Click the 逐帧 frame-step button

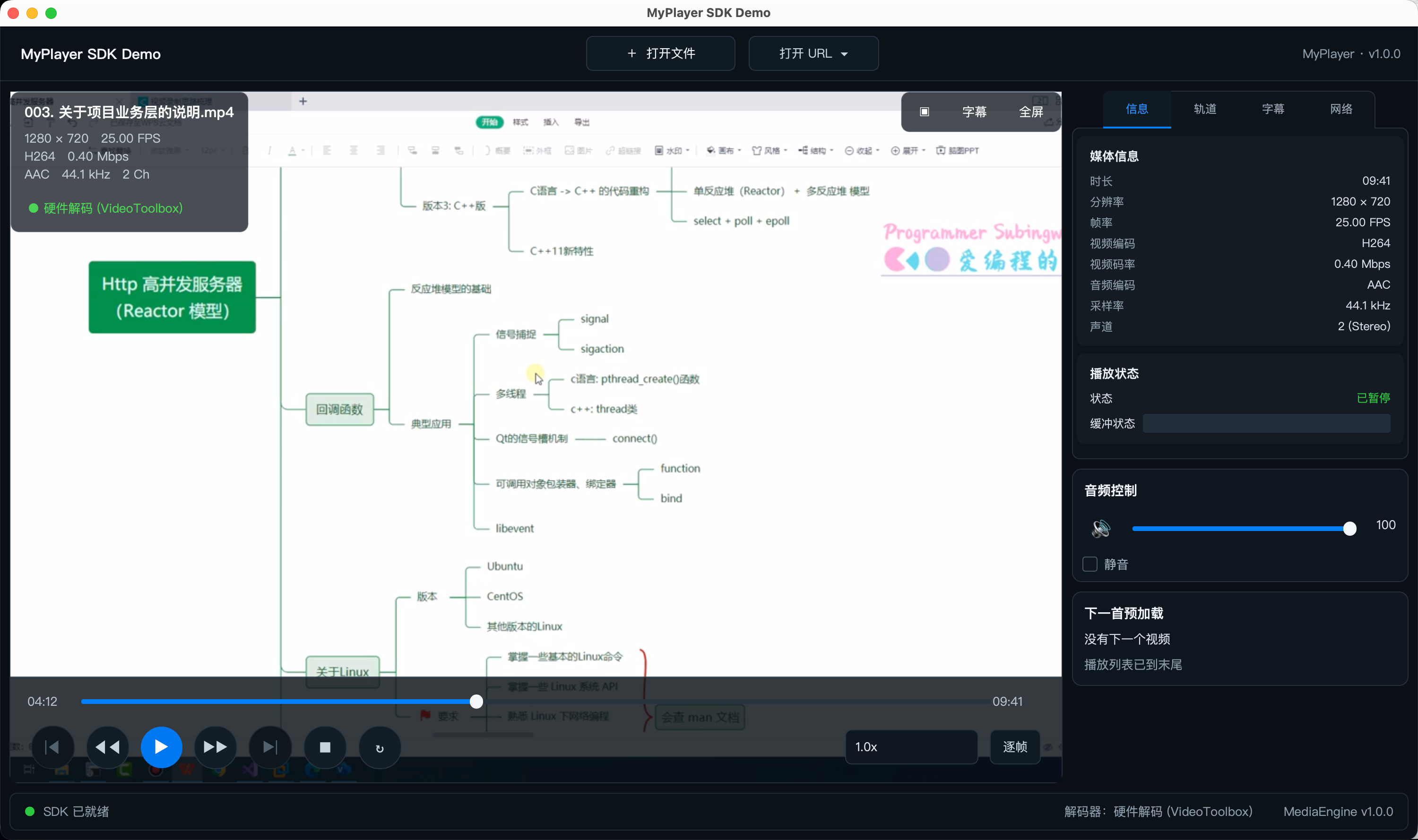(x=1015, y=746)
